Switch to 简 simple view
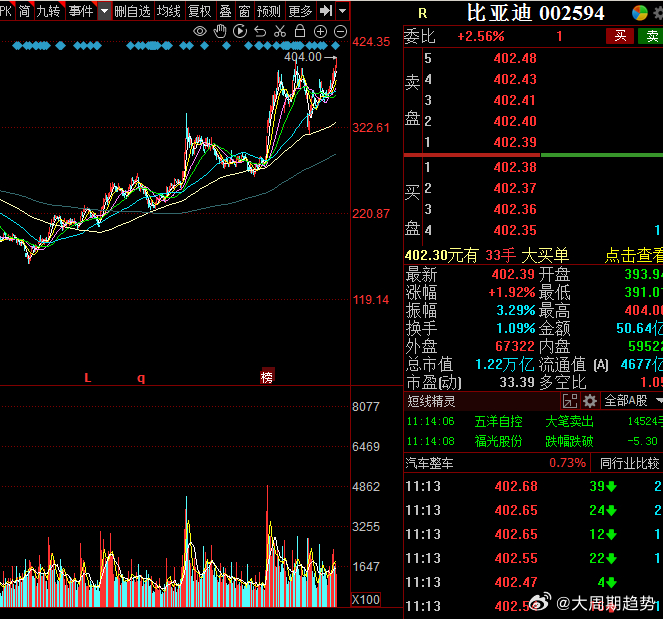 tap(25, 11)
